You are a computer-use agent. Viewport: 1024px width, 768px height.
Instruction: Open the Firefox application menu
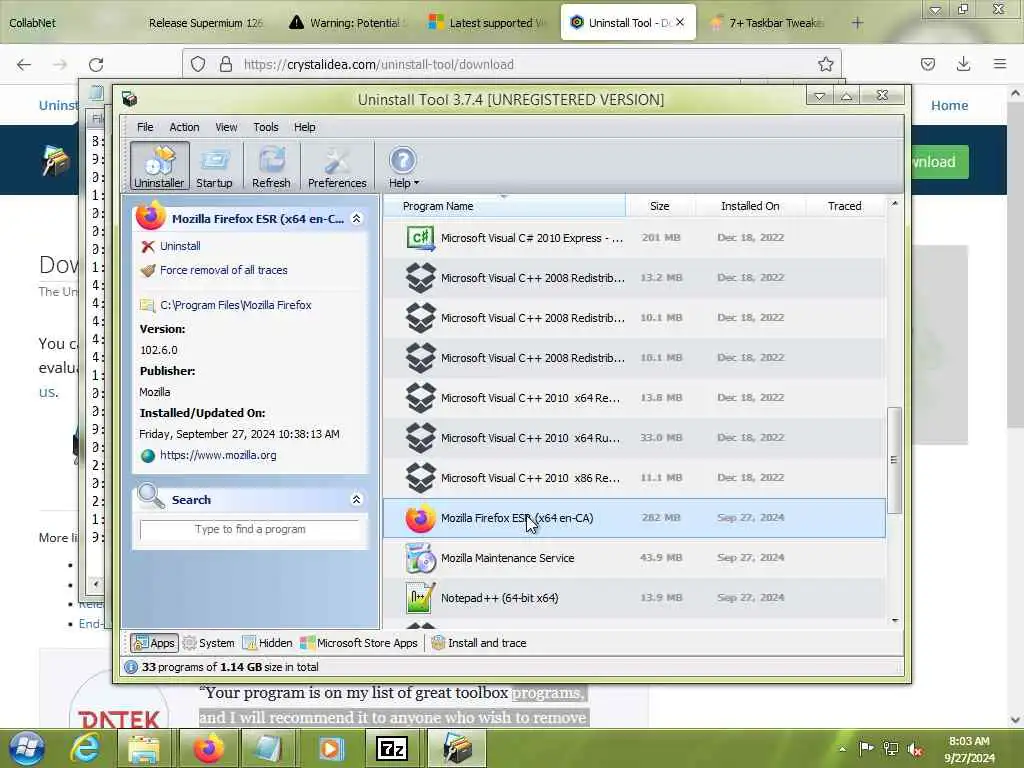pyautogui.click(x=1000, y=63)
